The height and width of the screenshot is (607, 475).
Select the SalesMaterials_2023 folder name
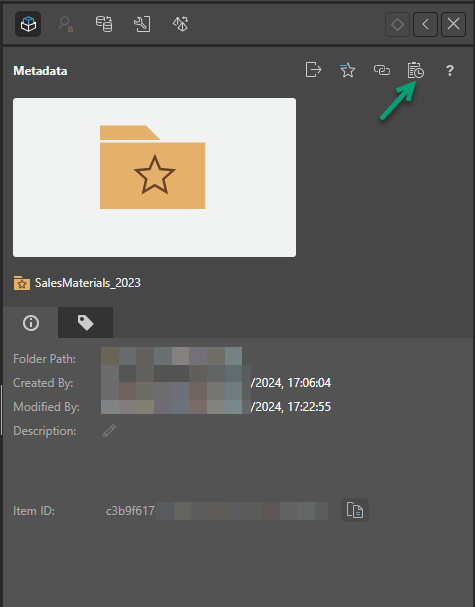tap(87, 283)
